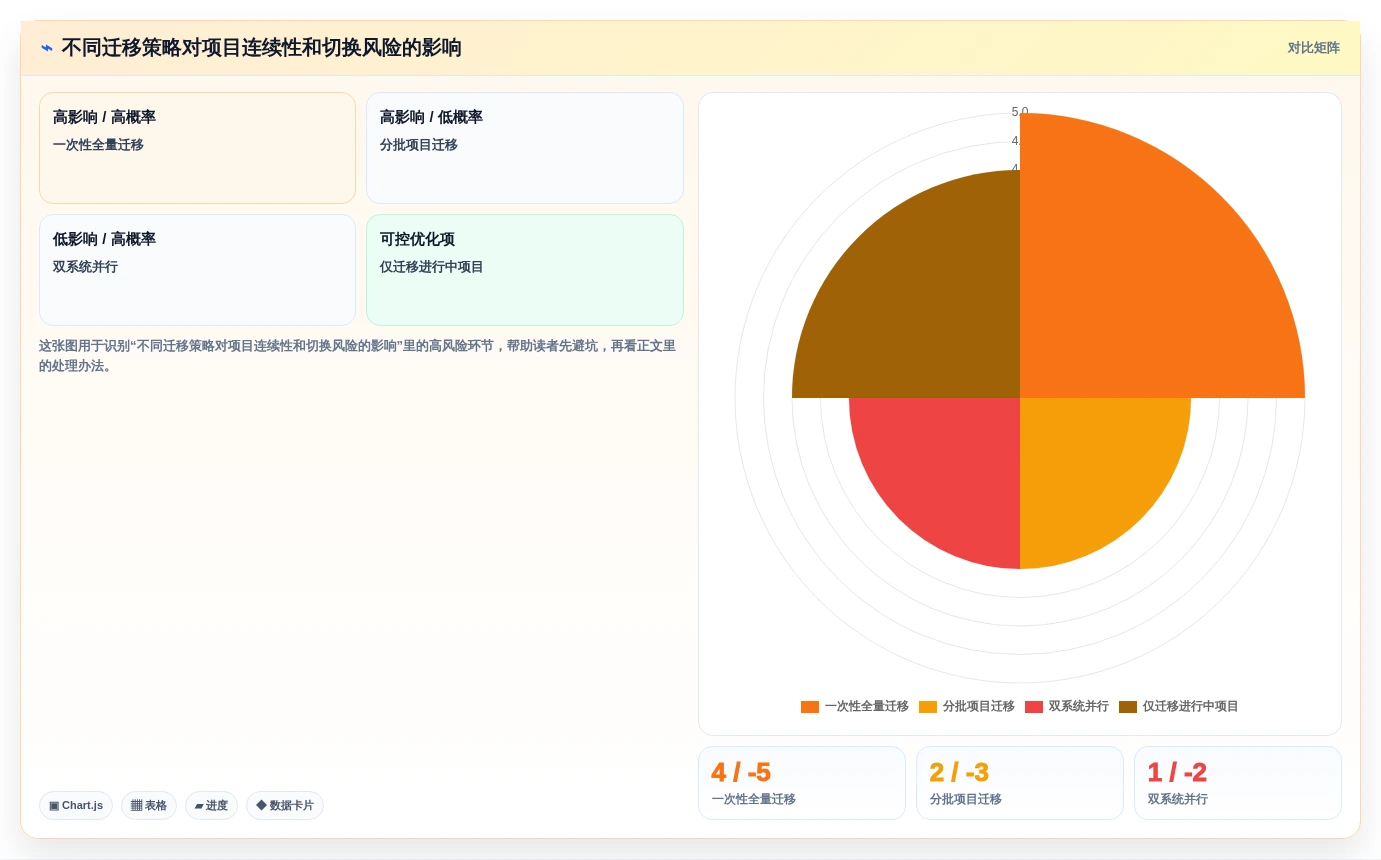Click the 数据卡片 tag chip

click(x=285, y=806)
